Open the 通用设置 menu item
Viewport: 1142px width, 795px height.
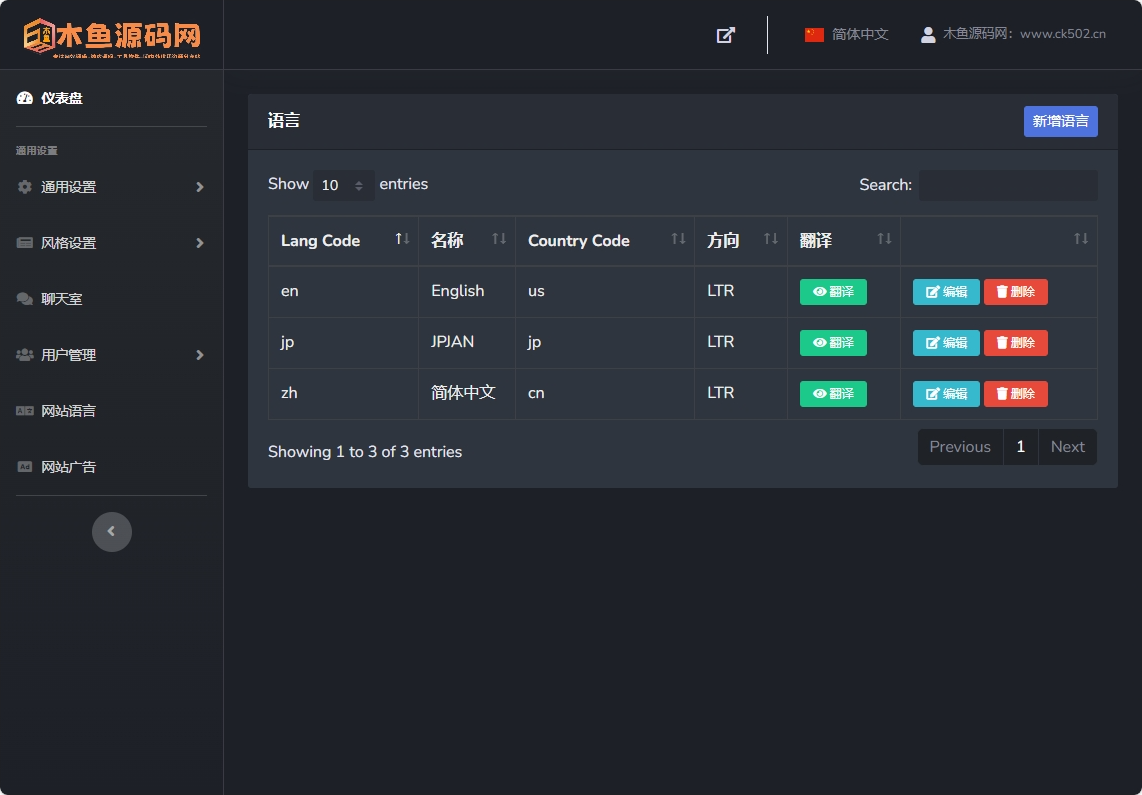[111, 187]
